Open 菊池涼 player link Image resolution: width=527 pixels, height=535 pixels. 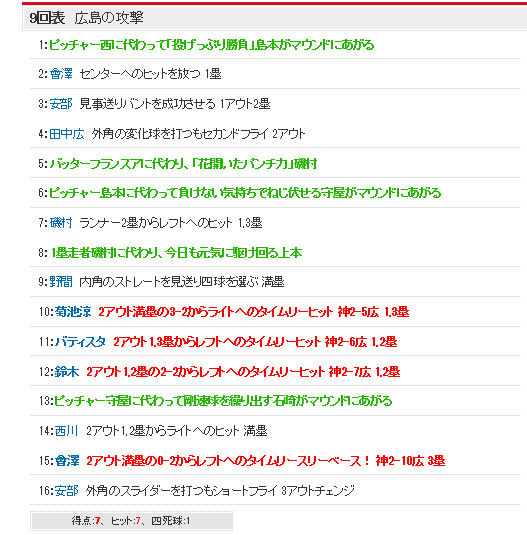[73, 312]
